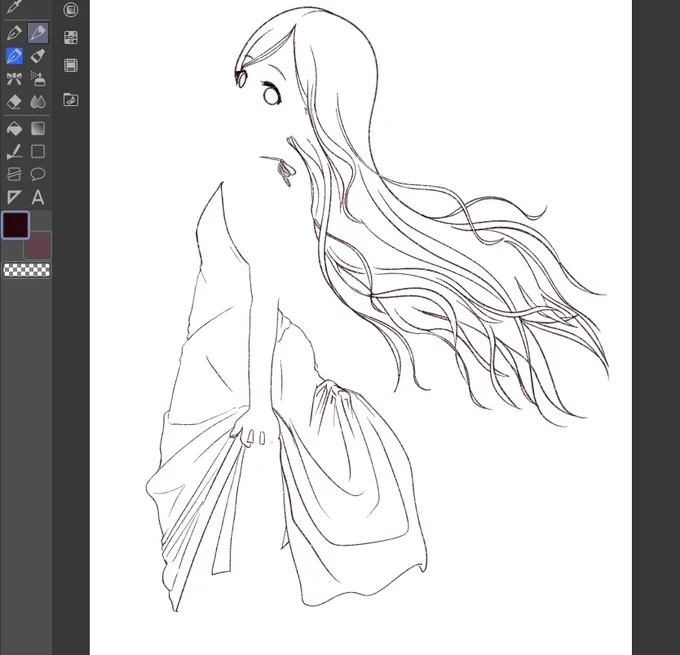
Task: Open the grid Material palette icon
Action: point(71,37)
